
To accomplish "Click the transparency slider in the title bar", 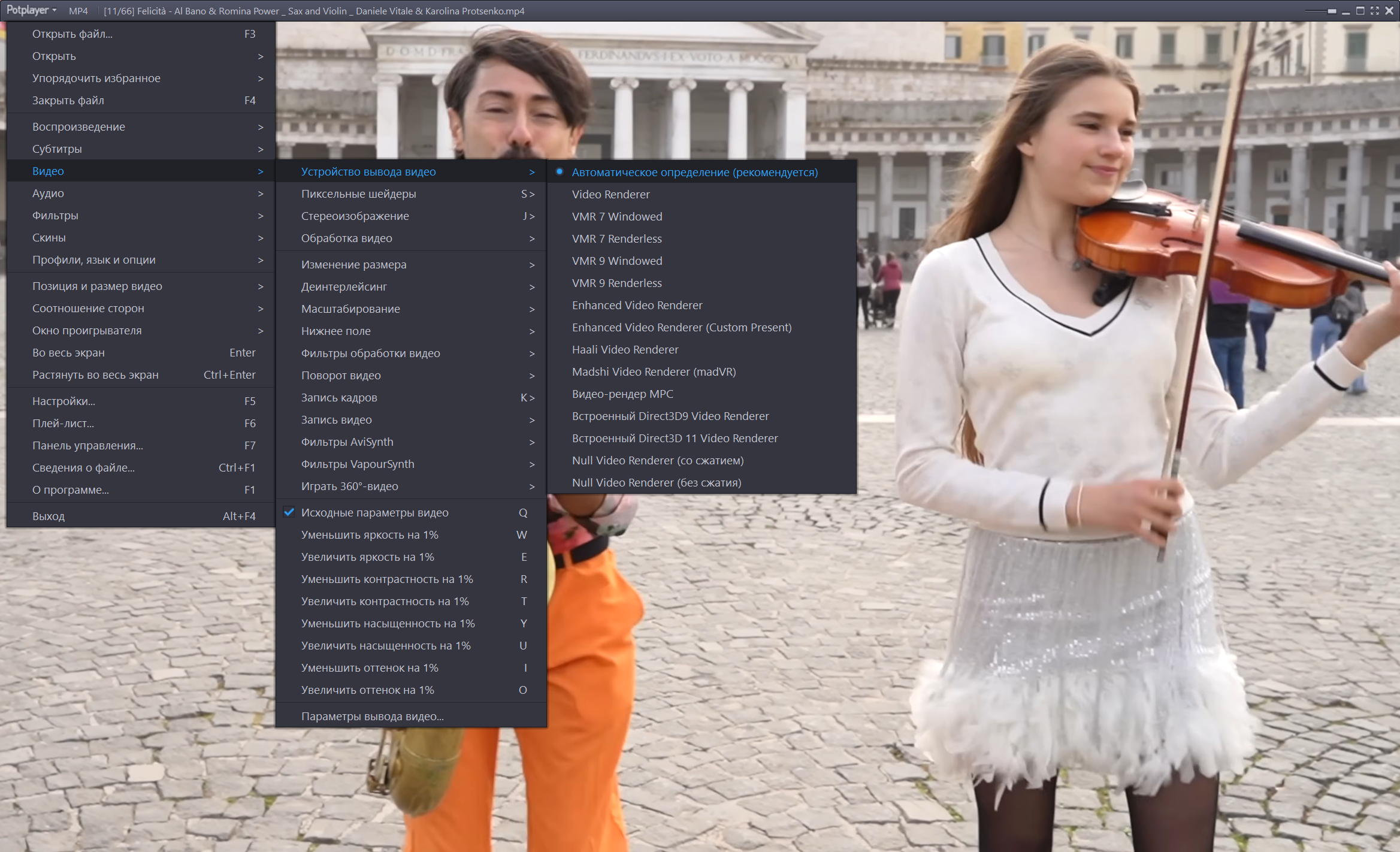I will pos(1320,11).
